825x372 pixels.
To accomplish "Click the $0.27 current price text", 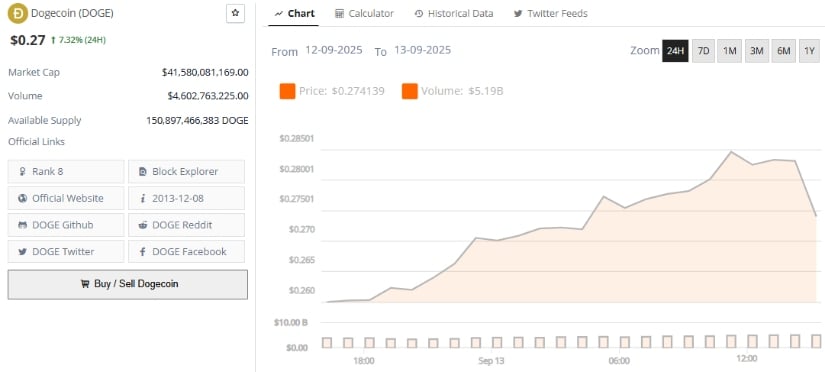I will point(28,40).
